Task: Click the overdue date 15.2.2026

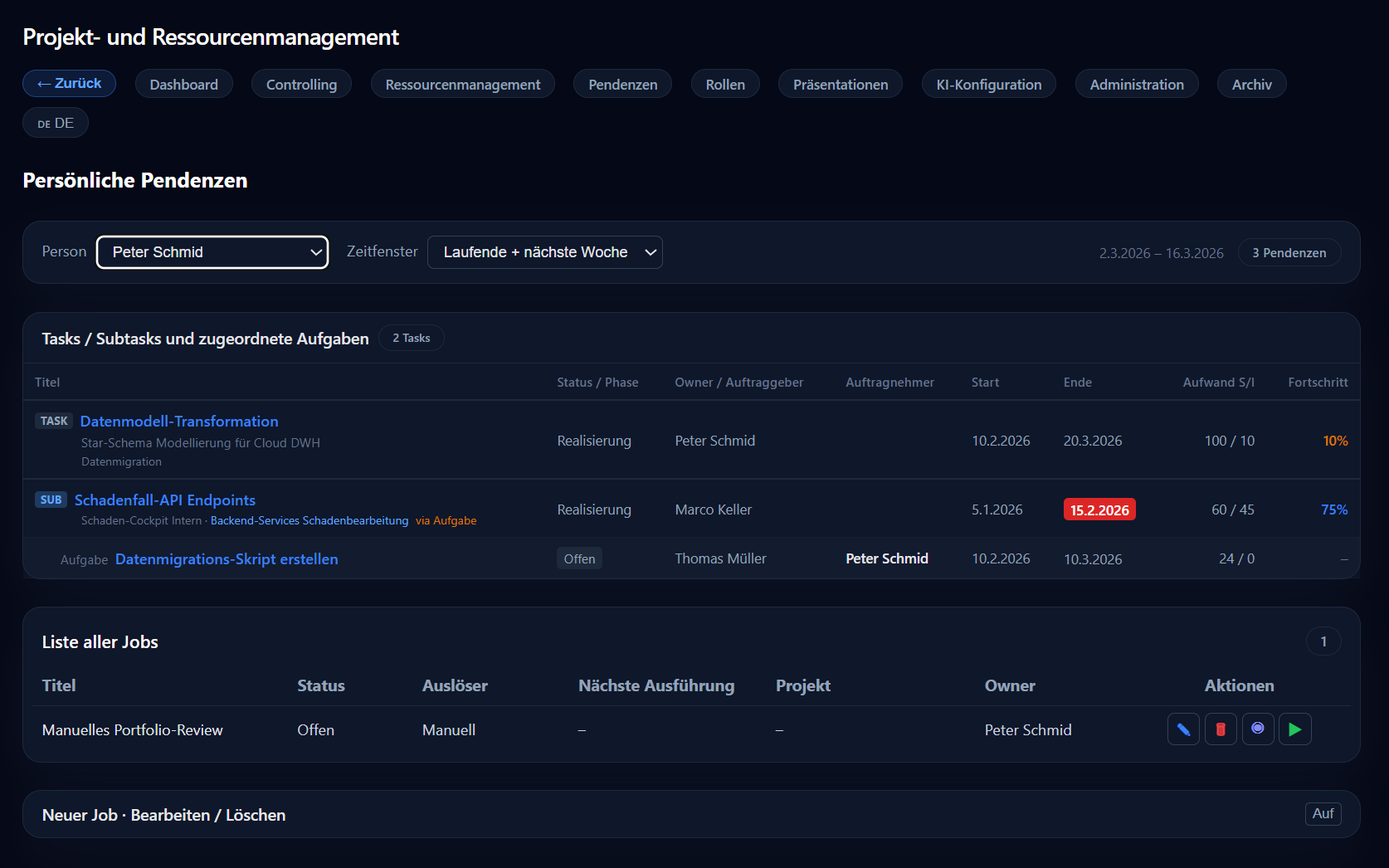Action: pyautogui.click(x=1099, y=510)
